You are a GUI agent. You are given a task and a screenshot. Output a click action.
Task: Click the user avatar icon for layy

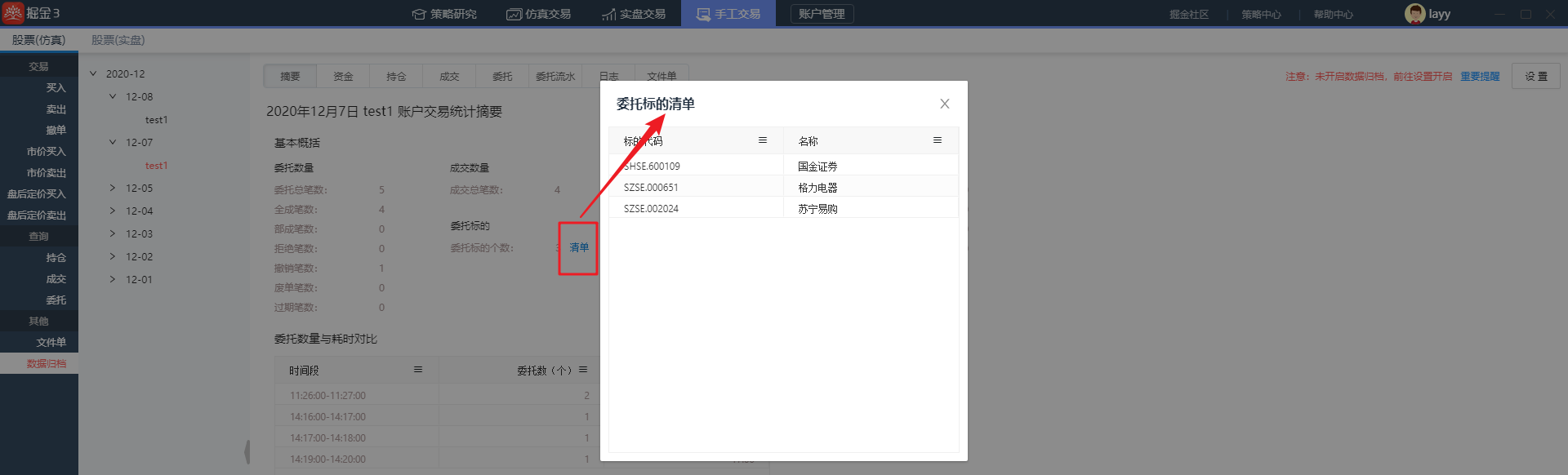(1414, 14)
